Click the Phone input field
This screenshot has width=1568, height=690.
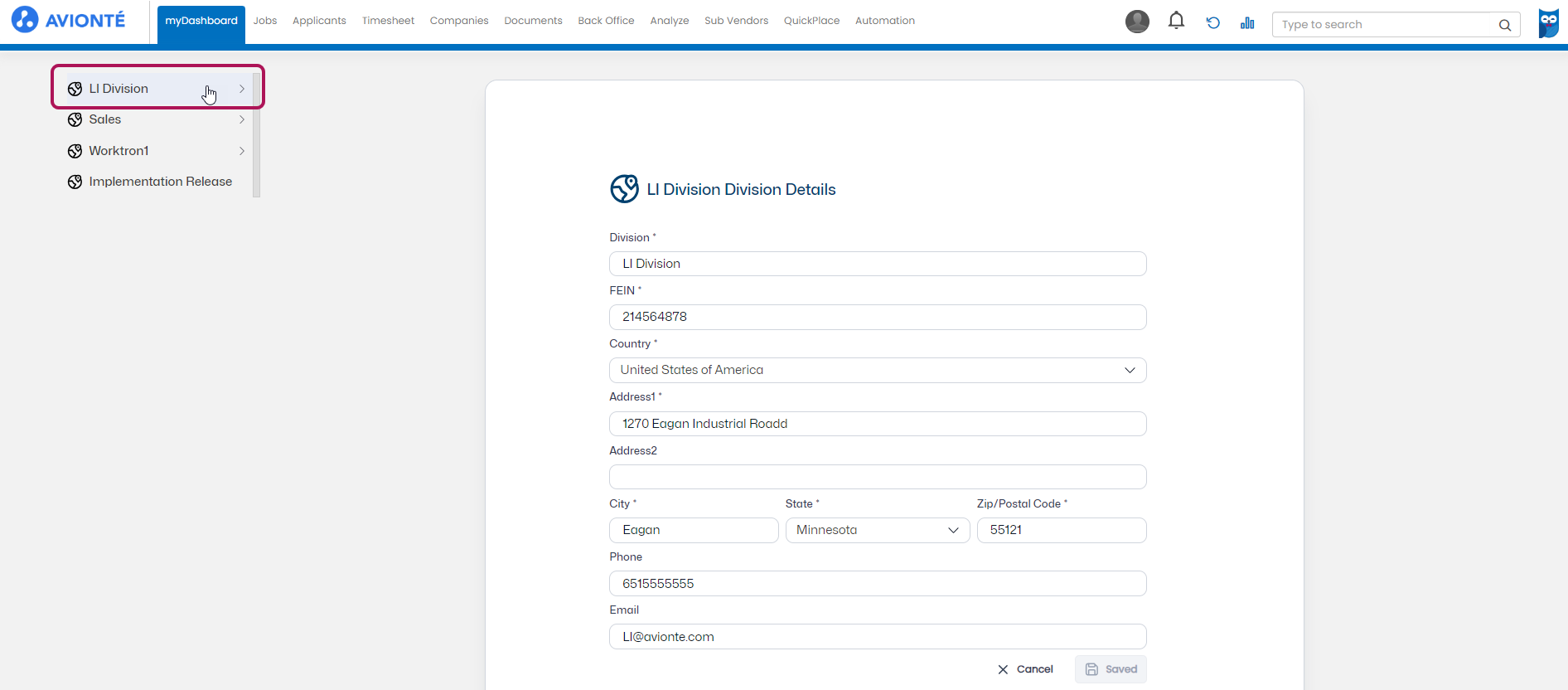[x=878, y=584]
